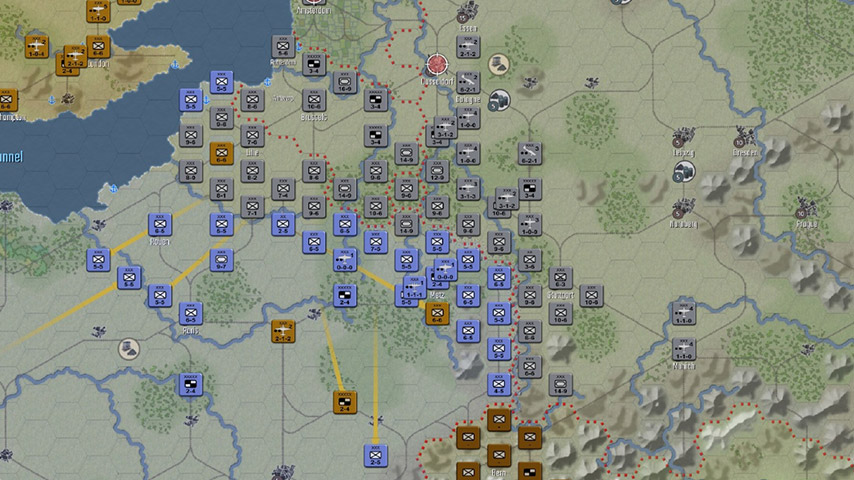Select grey 10-6 infantry at Brussels

pos(314,100)
